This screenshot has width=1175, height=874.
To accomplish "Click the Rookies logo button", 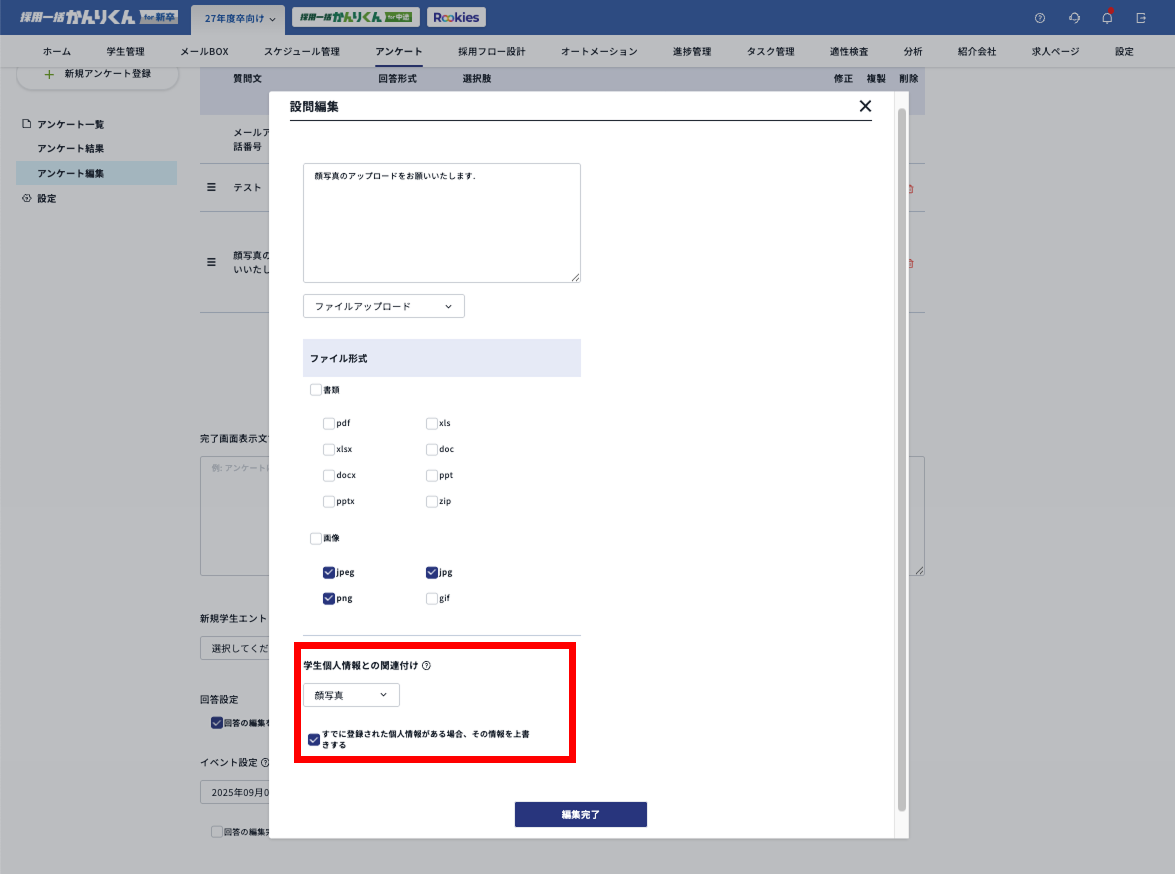I will (x=456, y=17).
